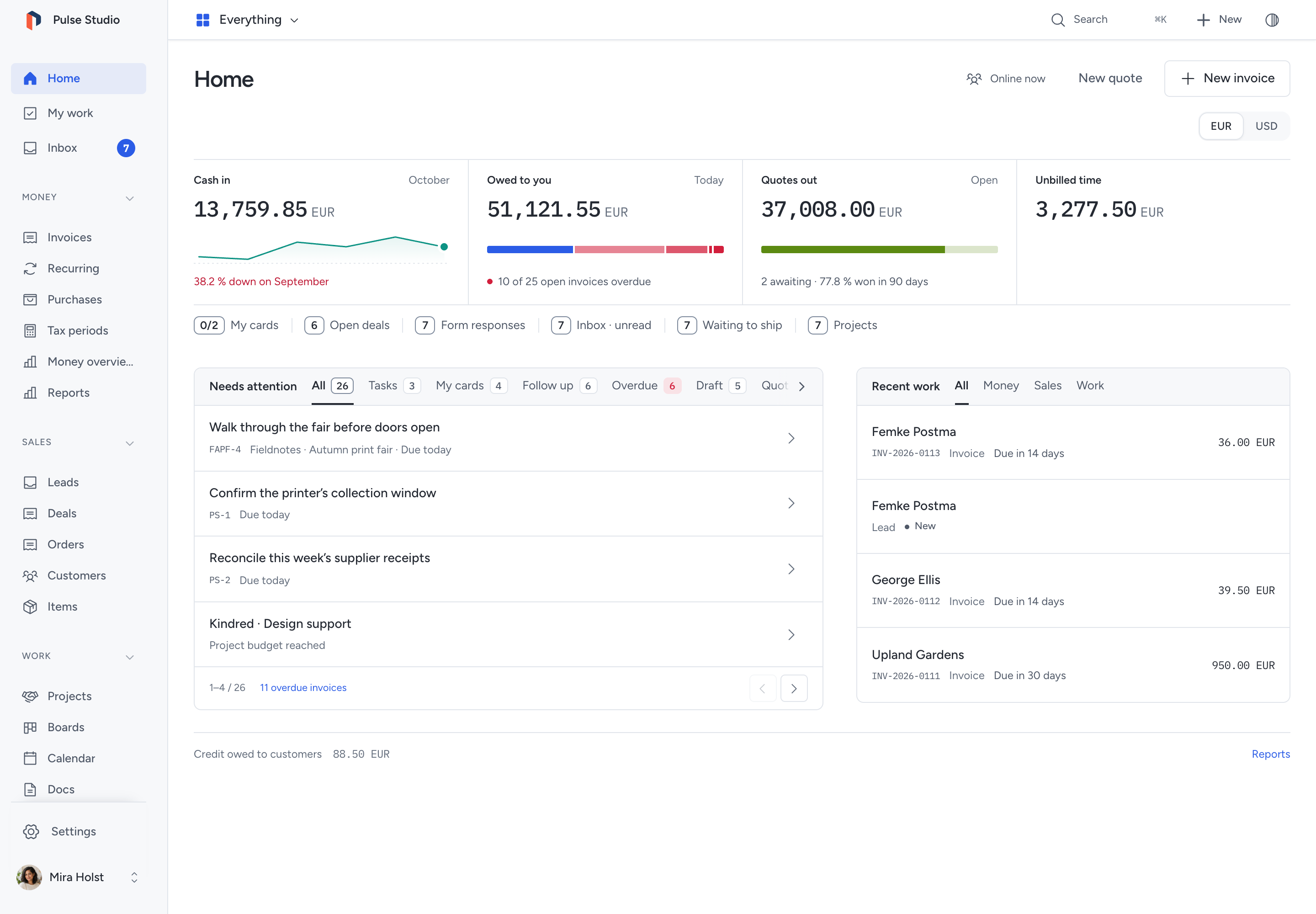Screen dimensions: 1316x914
Task: Switch currency to USD
Action: pos(1266,126)
